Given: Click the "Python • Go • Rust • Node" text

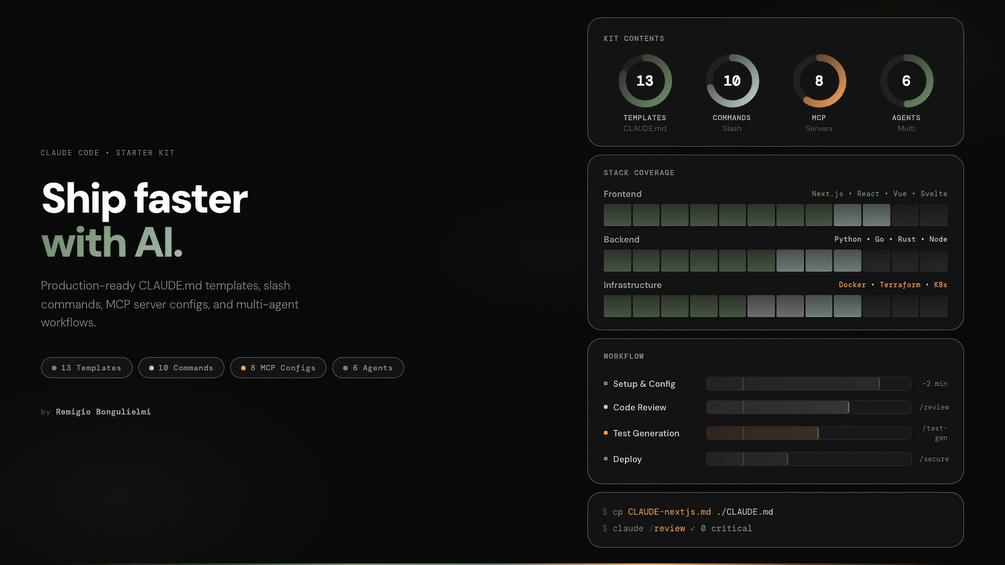Looking at the screenshot, I should (891, 239).
